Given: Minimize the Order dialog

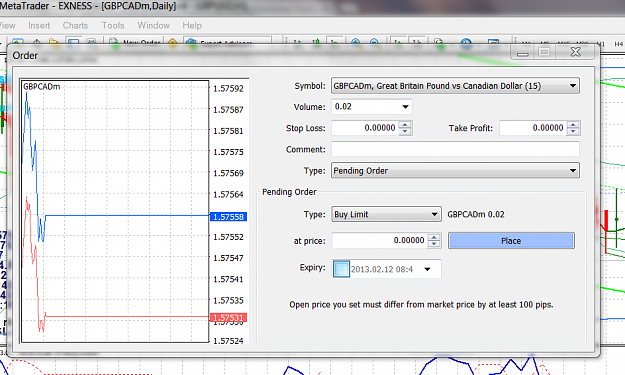Looking at the screenshot, I should click(x=523, y=52).
